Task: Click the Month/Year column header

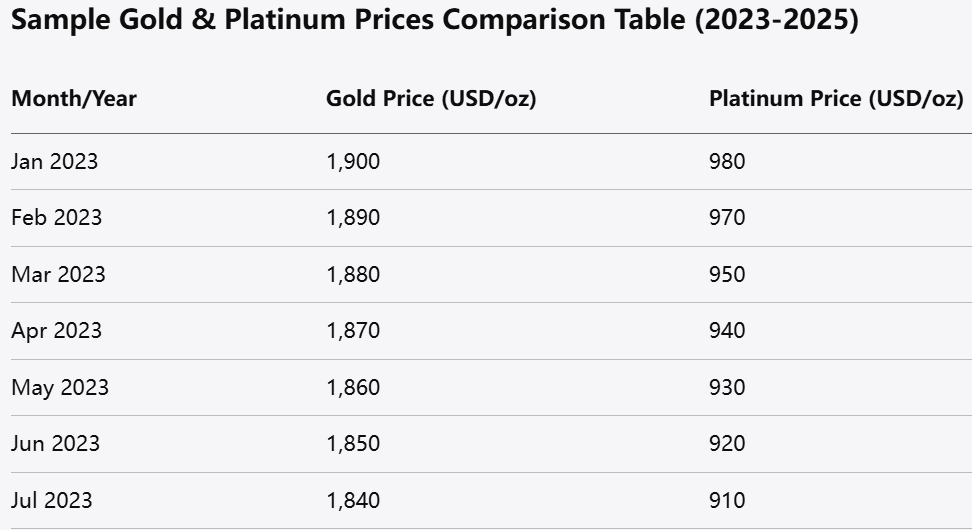Action: tap(74, 99)
